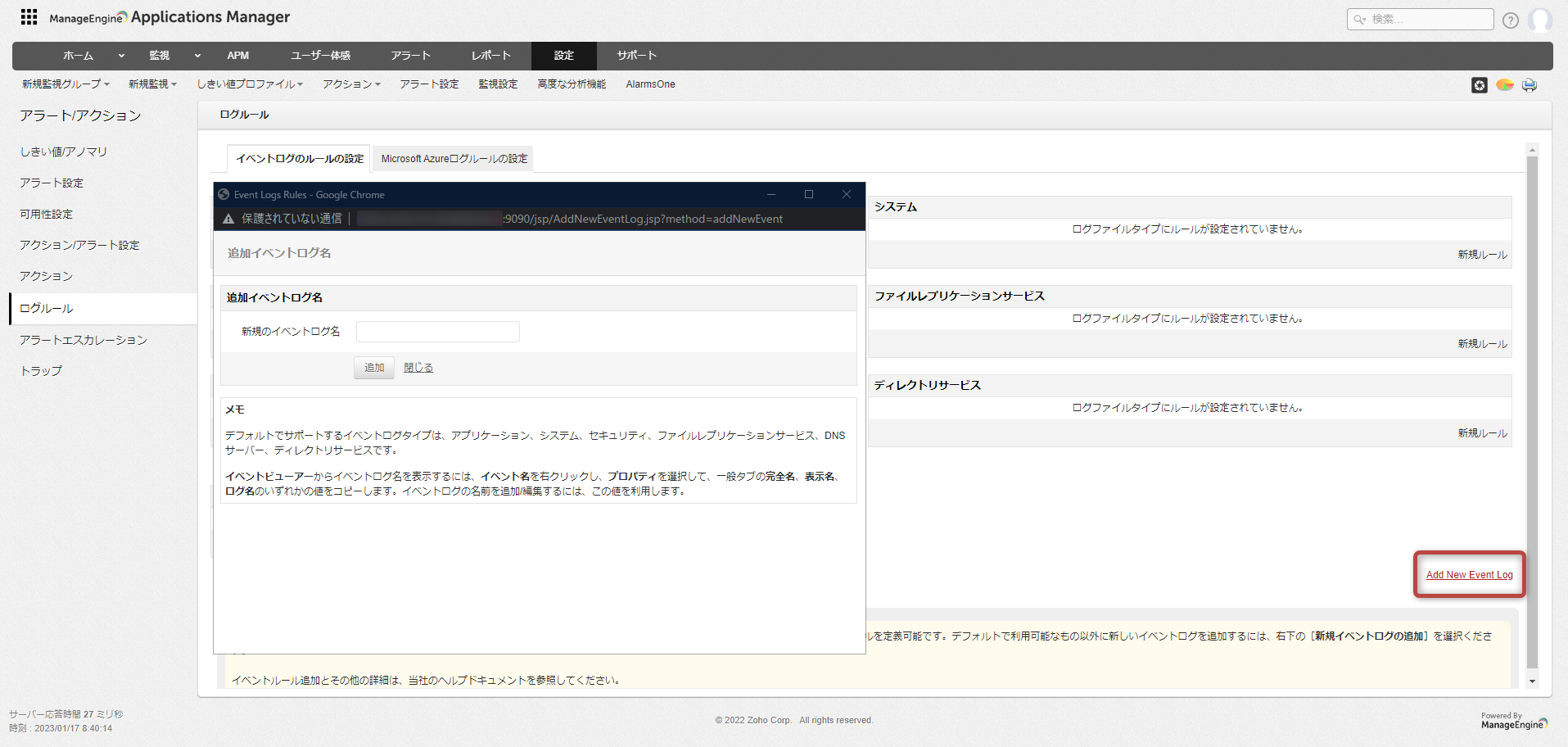The image size is (1568, 747).
Task: Click the printer icon
Action: (1529, 85)
